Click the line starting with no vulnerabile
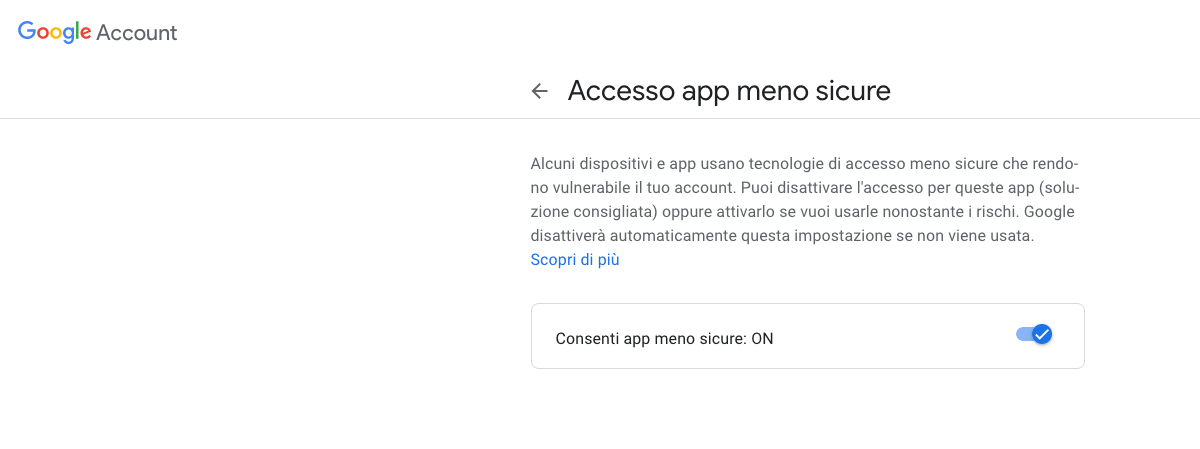This screenshot has height=449, width=1200. coord(805,187)
